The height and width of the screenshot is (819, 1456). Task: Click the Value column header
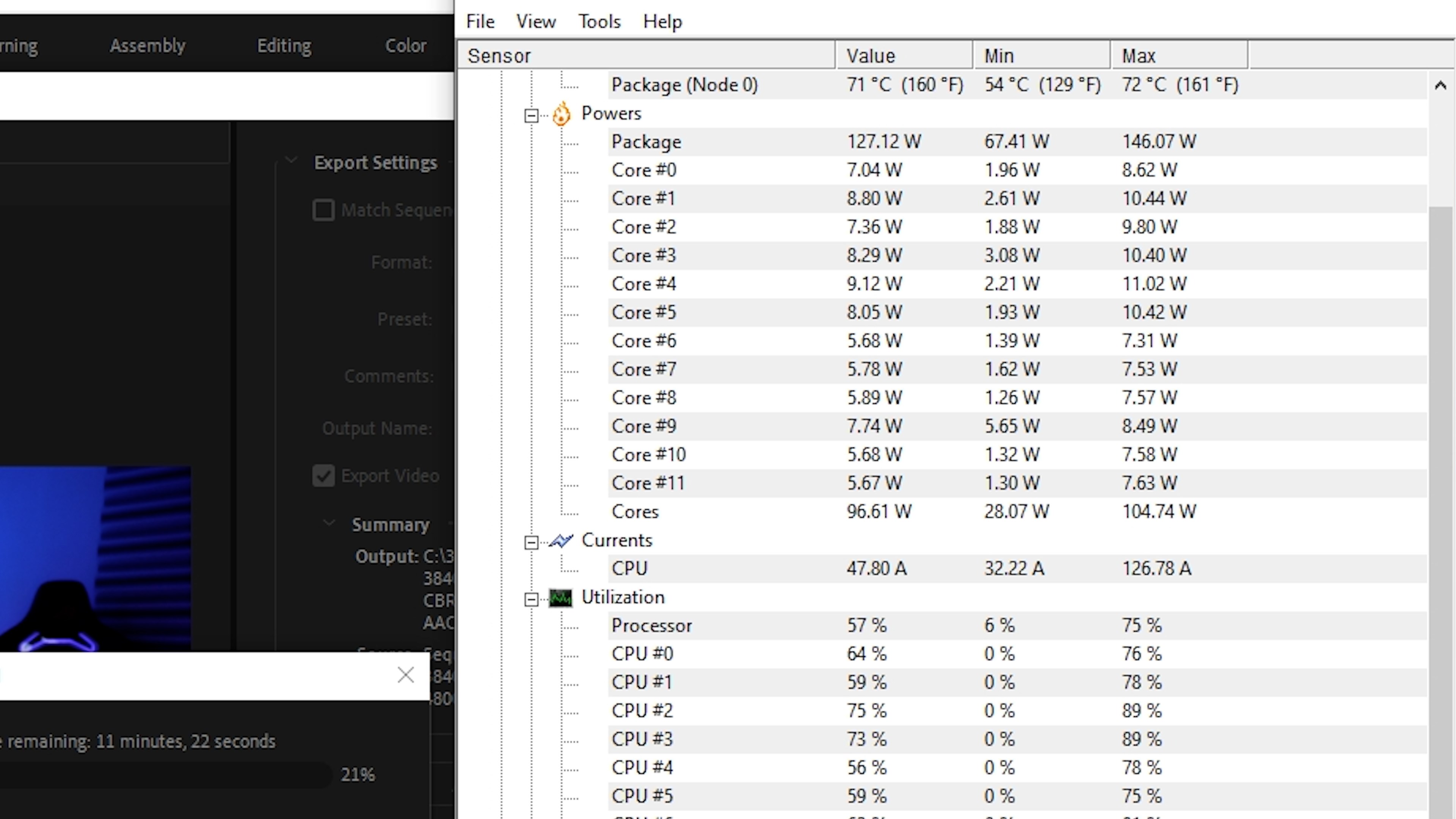coord(904,55)
